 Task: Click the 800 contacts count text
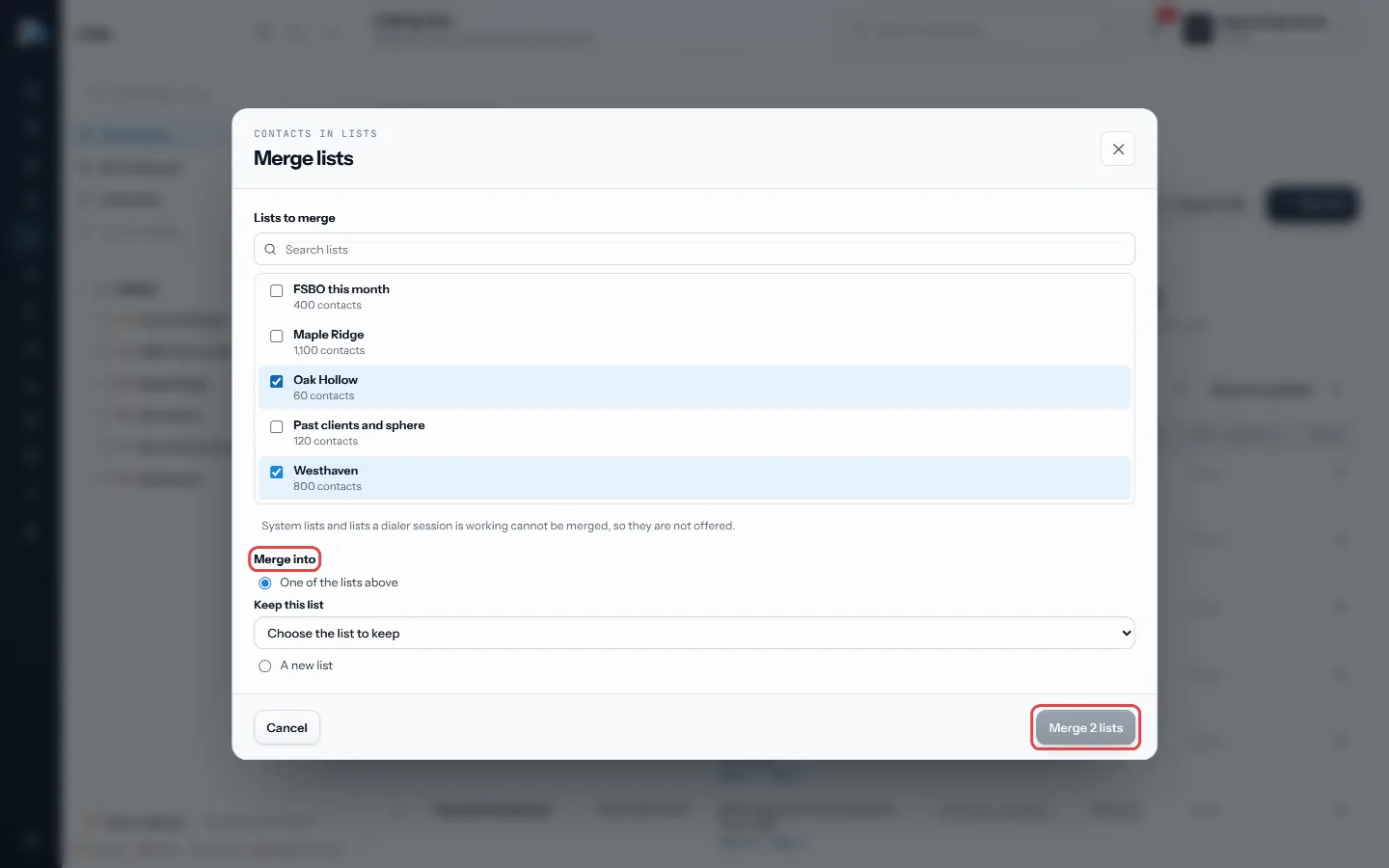327,486
